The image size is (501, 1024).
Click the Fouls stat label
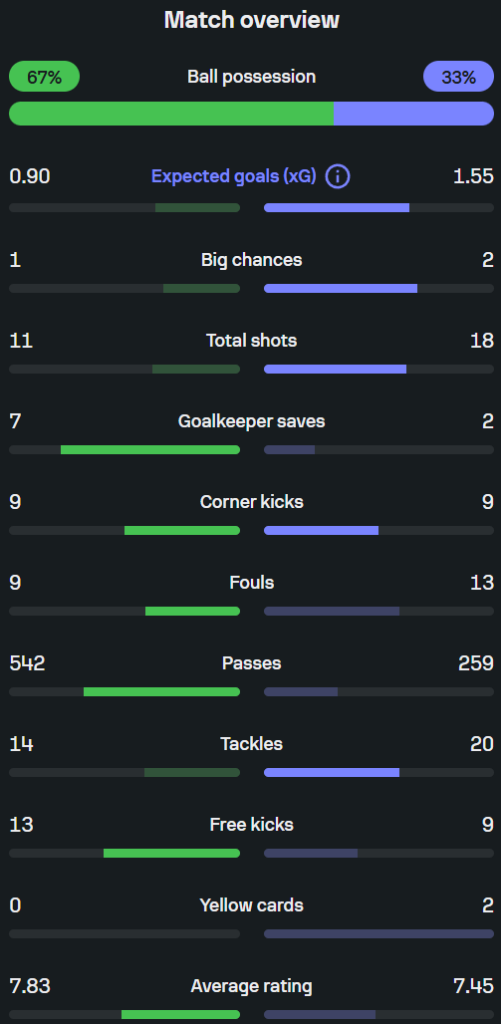(251, 583)
